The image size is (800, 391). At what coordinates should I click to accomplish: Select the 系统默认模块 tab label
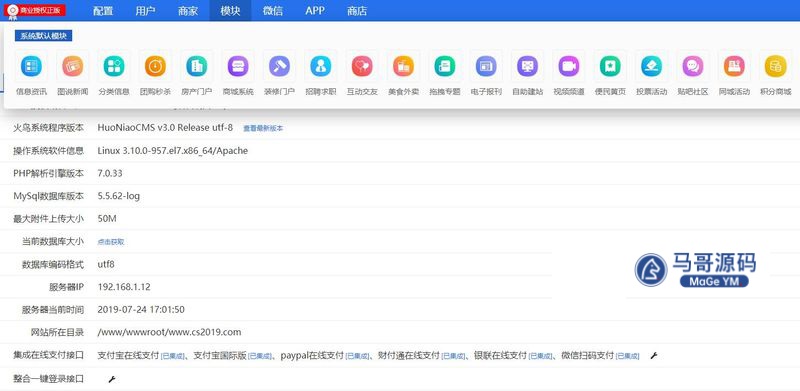(x=43, y=36)
